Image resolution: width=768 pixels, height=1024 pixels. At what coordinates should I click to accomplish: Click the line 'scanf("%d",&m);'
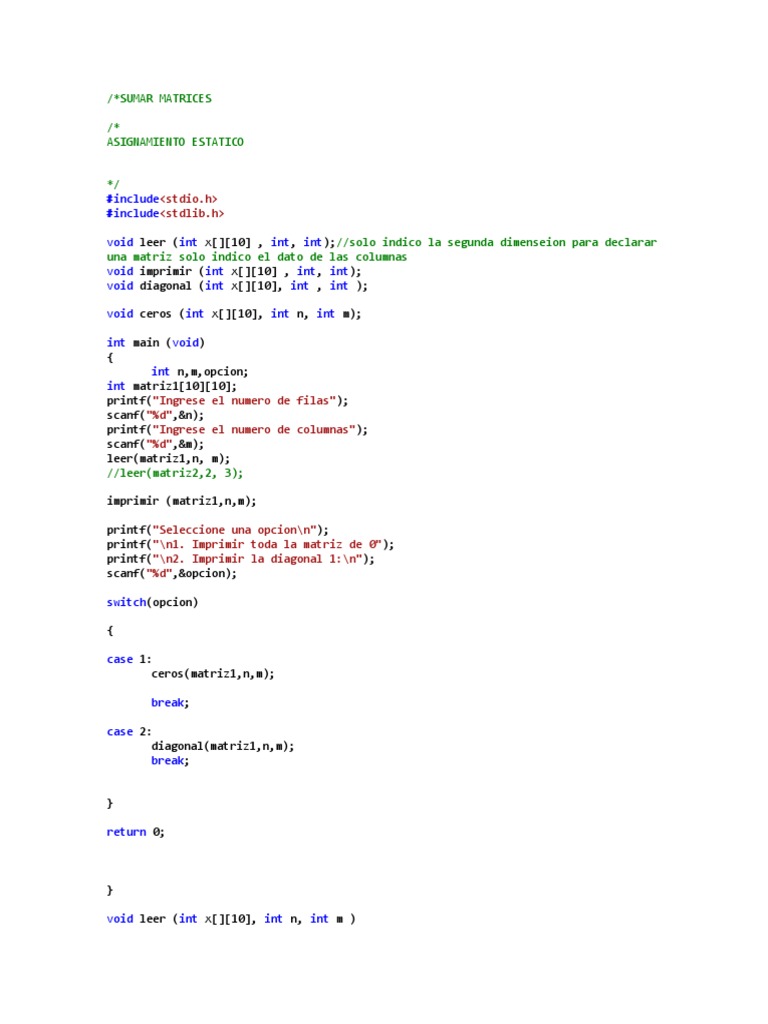155,443
